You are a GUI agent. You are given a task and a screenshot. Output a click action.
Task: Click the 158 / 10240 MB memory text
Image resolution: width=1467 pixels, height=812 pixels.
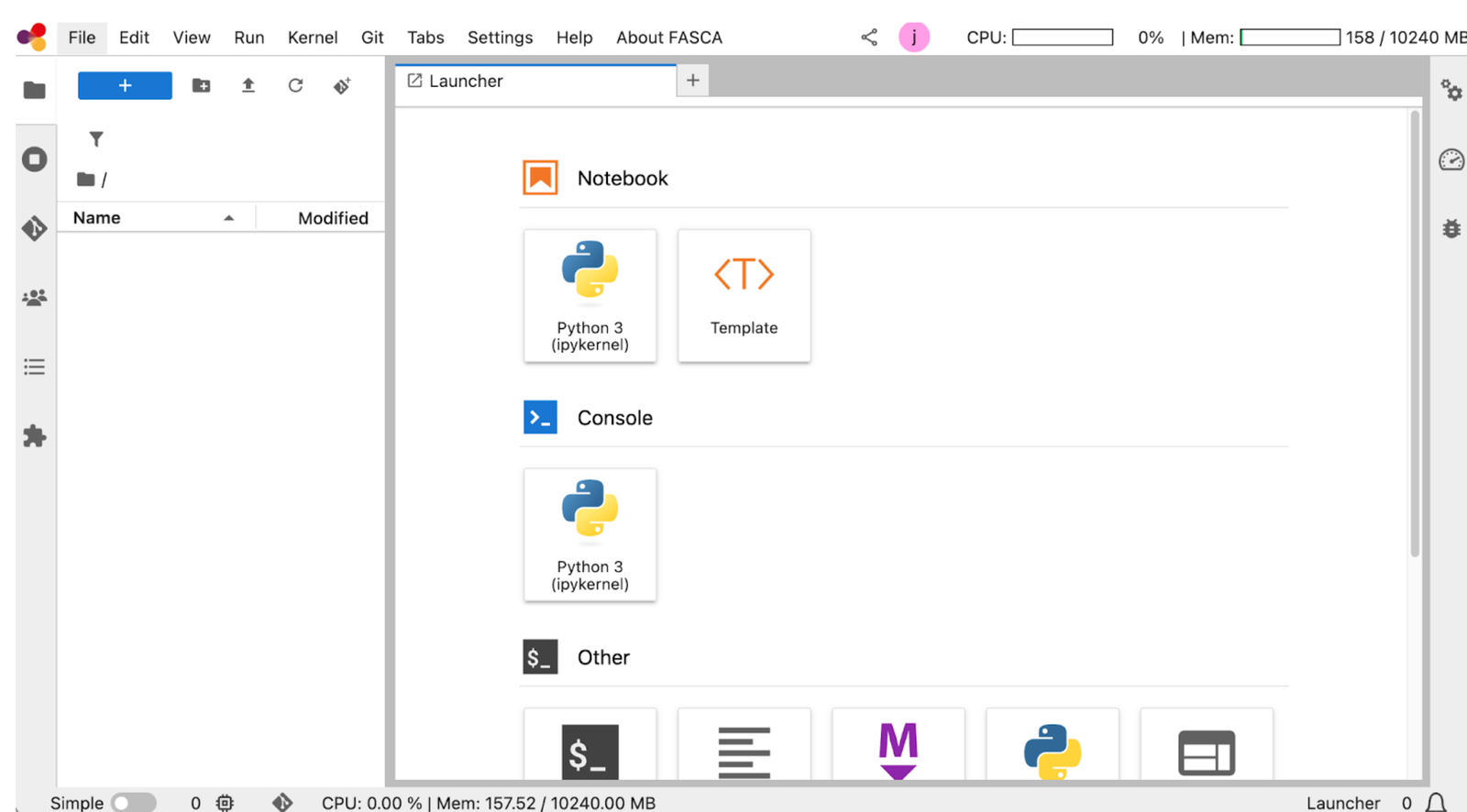coord(1406,38)
